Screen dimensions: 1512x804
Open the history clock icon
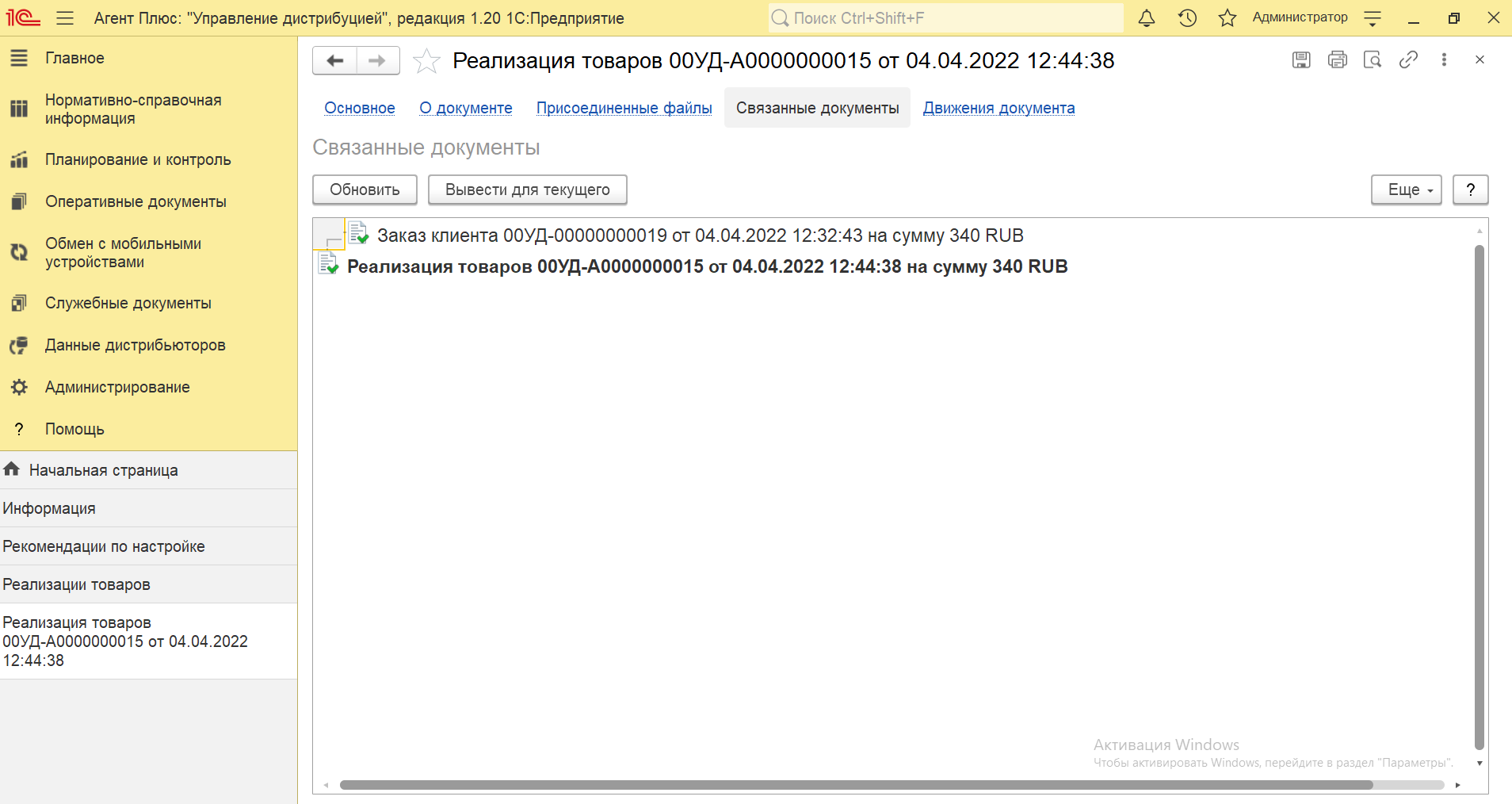click(1187, 18)
